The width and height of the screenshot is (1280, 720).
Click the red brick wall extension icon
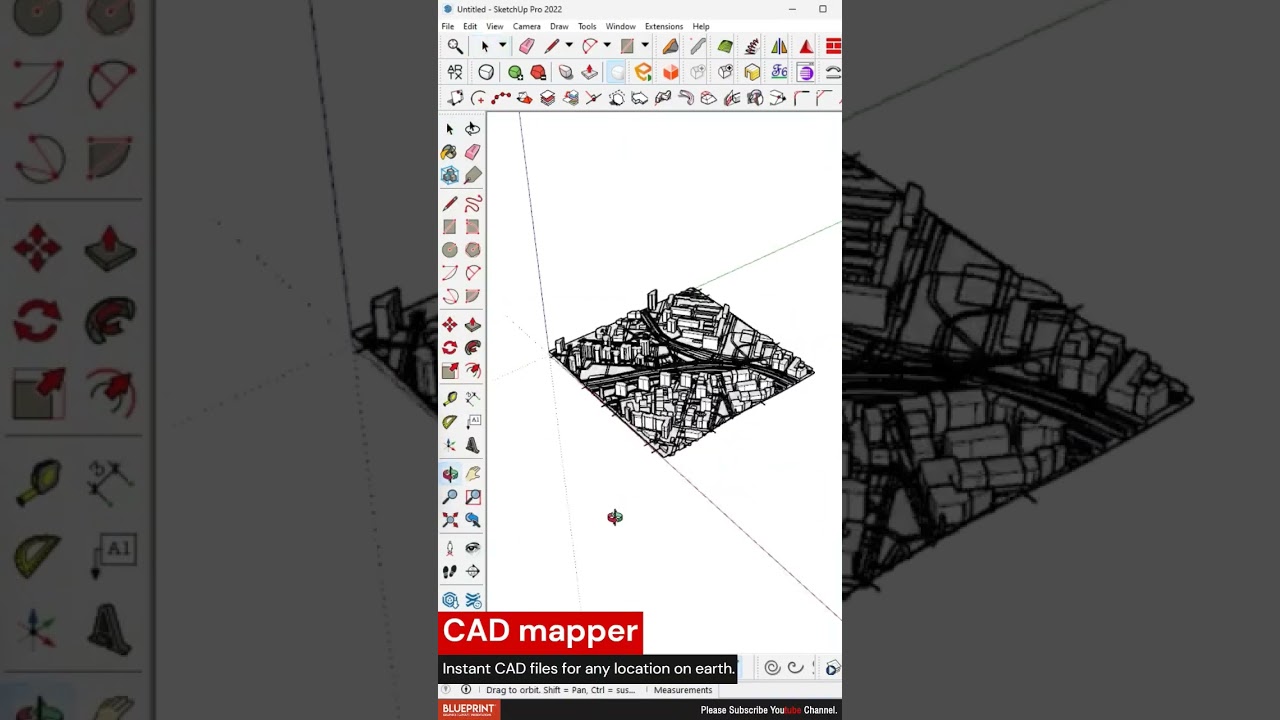point(833,46)
